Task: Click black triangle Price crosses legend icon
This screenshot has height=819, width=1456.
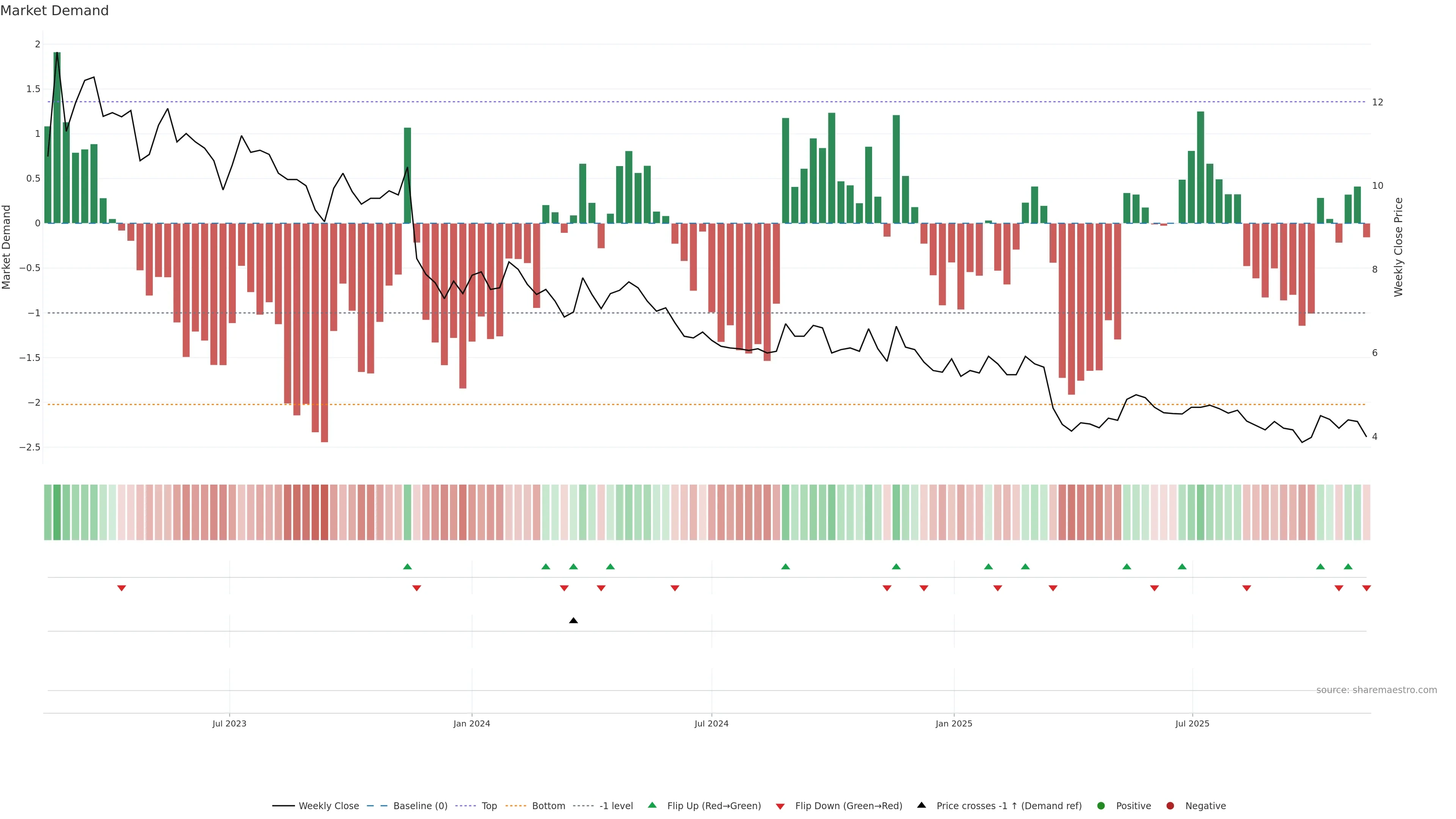Action: pyautogui.click(x=921, y=805)
